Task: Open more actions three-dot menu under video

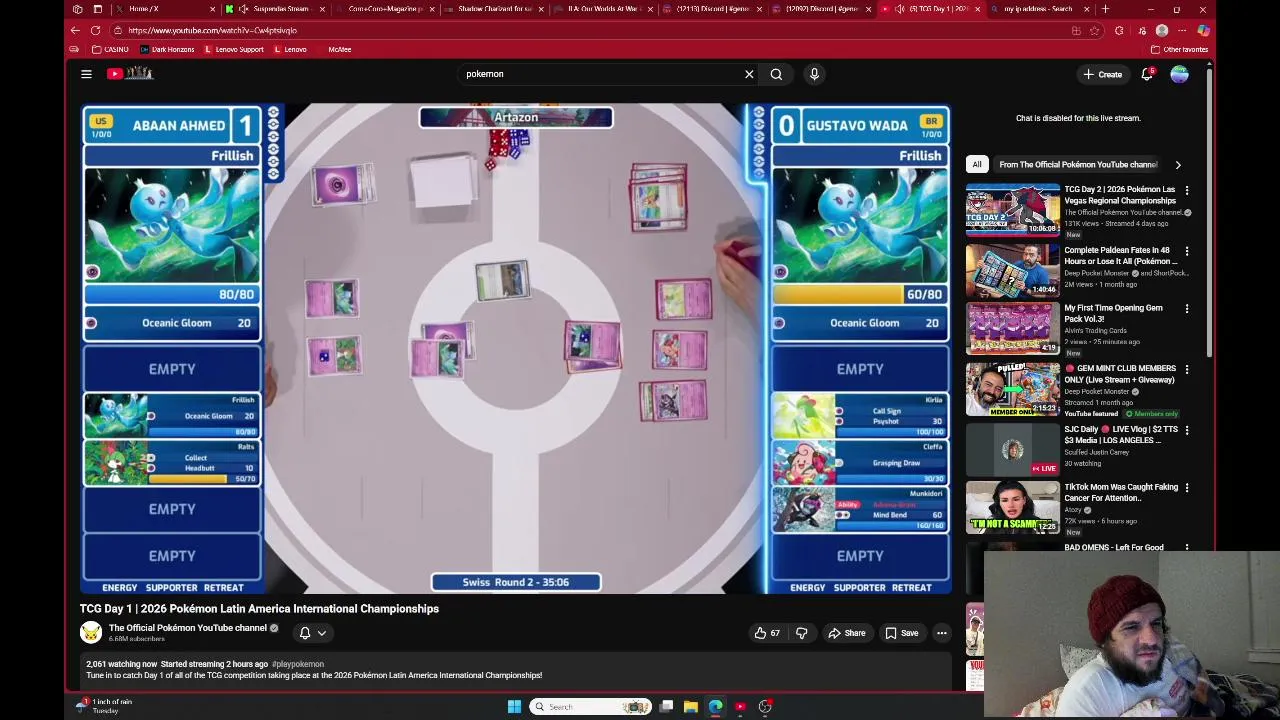Action: [x=942, y=633]
